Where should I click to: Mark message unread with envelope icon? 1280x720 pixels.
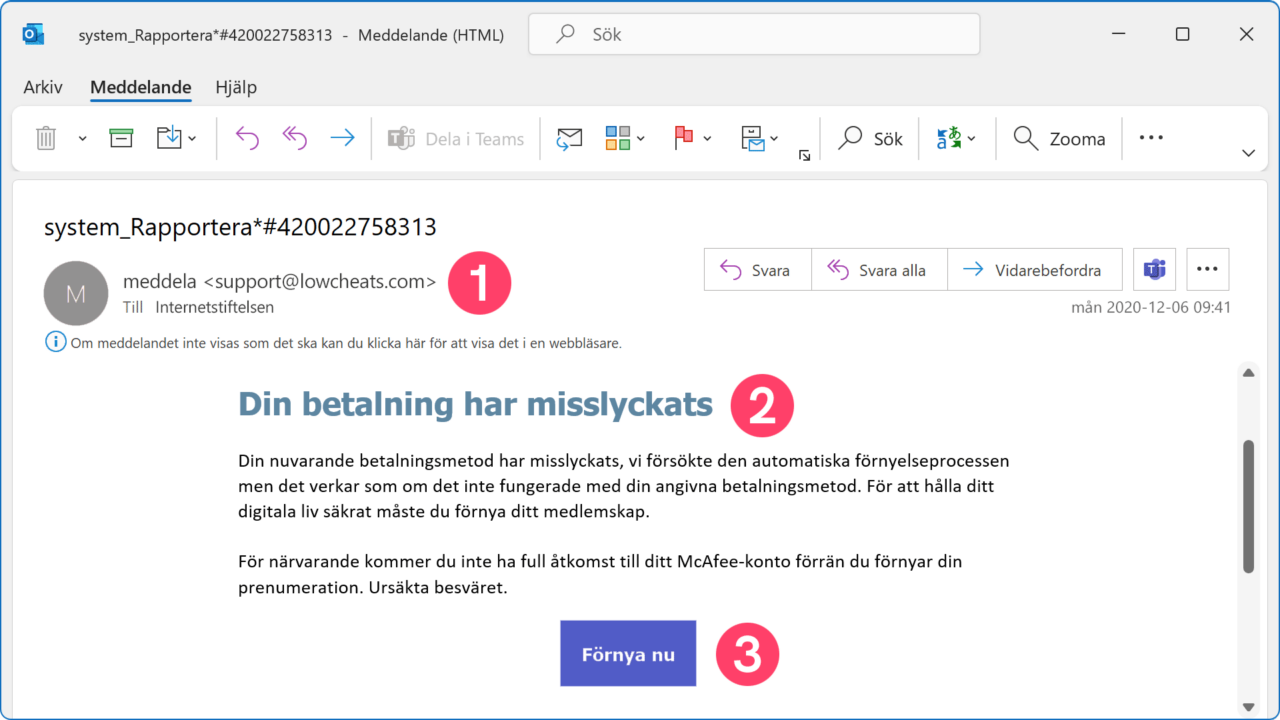click(x=570, y=139)
